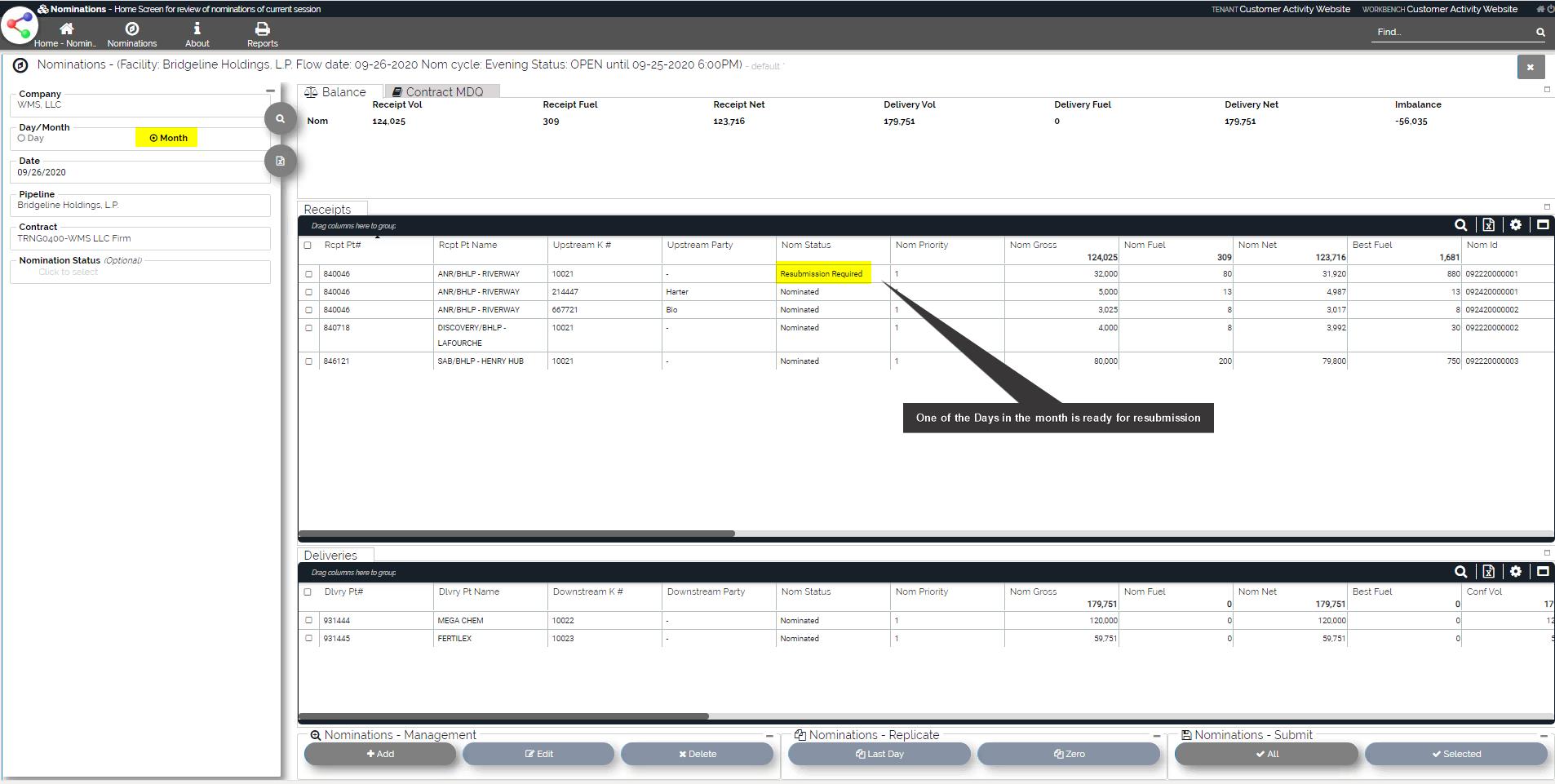The image size is (1555, 784).
Task: Check the Resubmission Required receipt row checkbox
Action: (308, 274)
